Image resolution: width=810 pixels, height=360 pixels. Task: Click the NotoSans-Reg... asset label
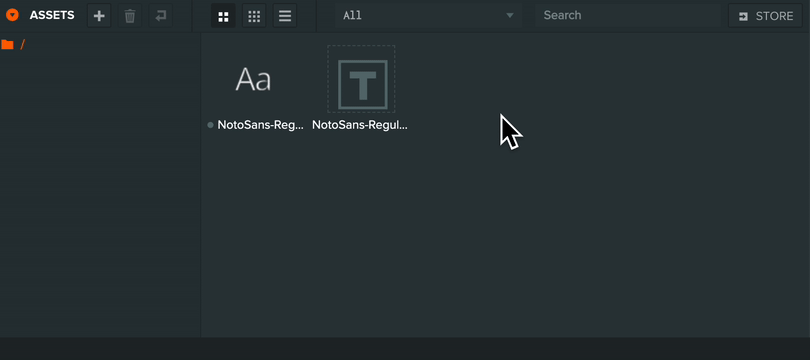[260, 125]
